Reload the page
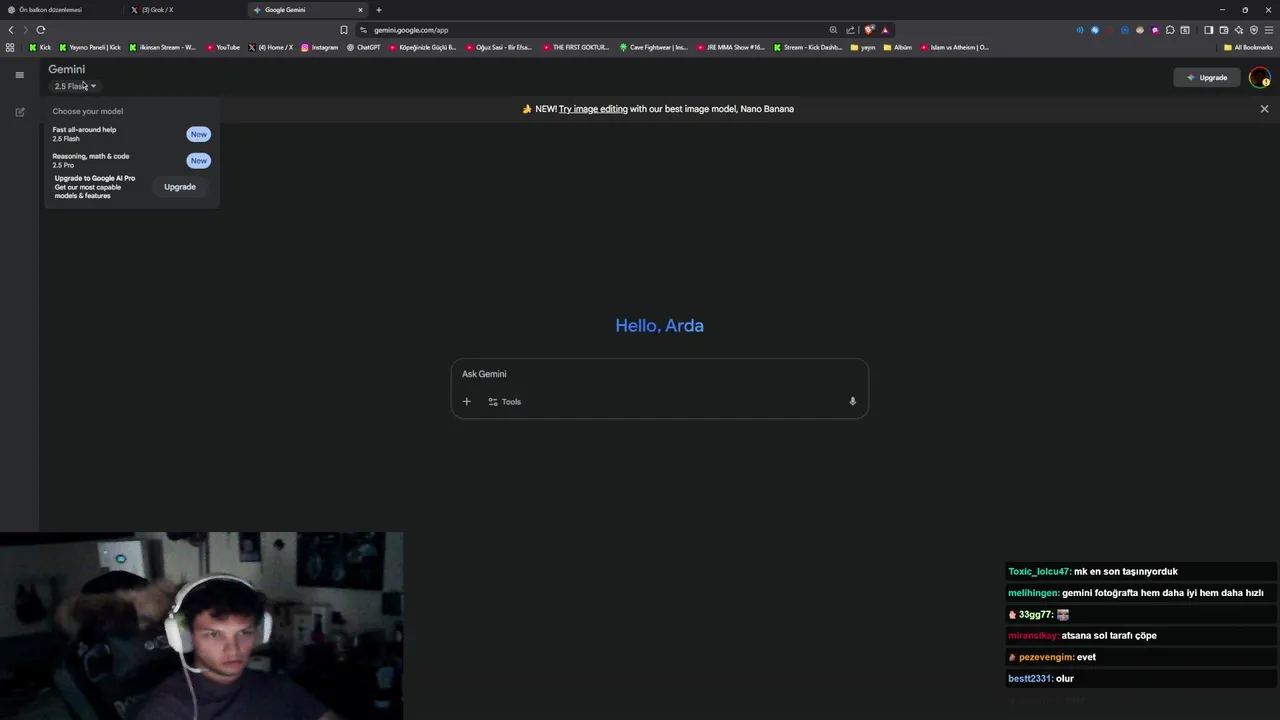The width and height of the screenshot is (1280, 720). coord(40,30)
